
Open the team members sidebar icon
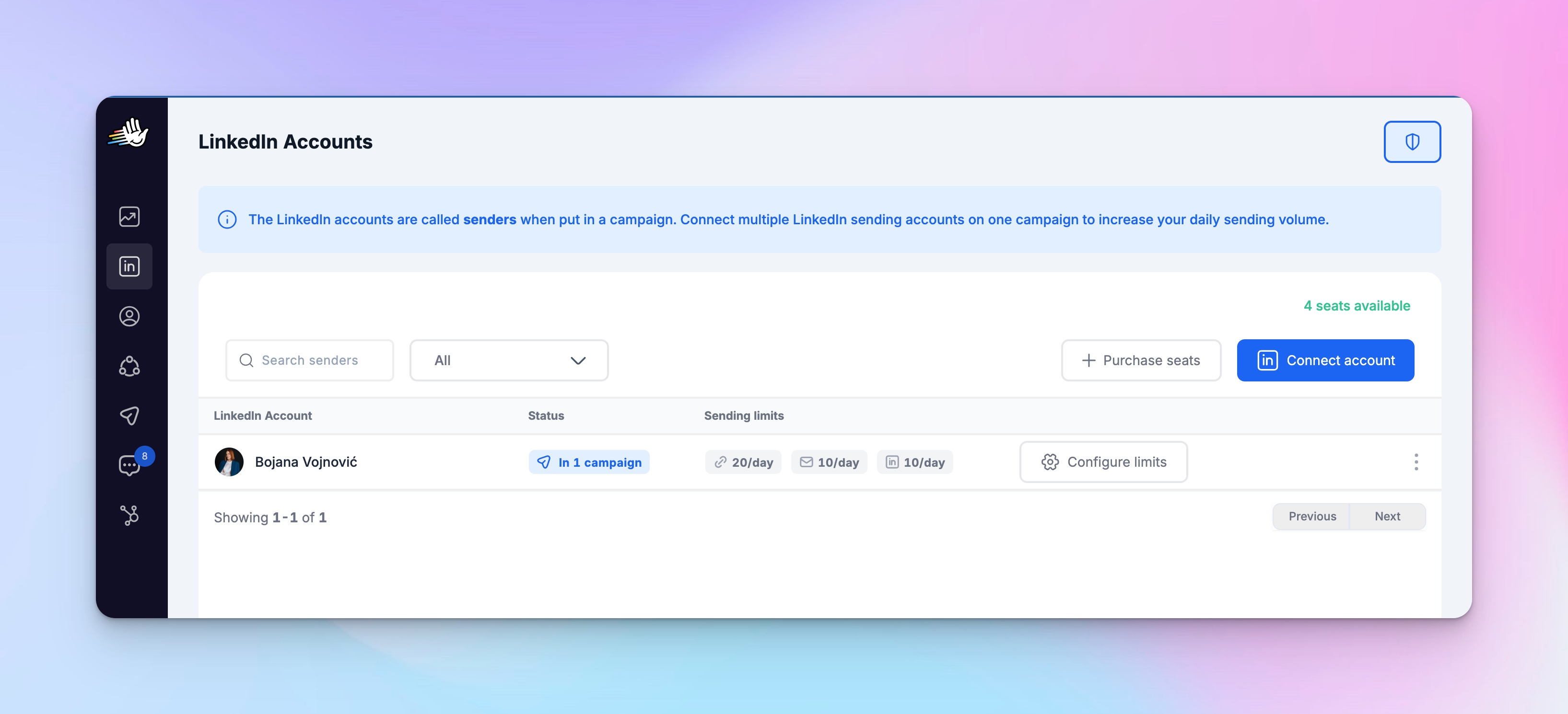[129, 366]
